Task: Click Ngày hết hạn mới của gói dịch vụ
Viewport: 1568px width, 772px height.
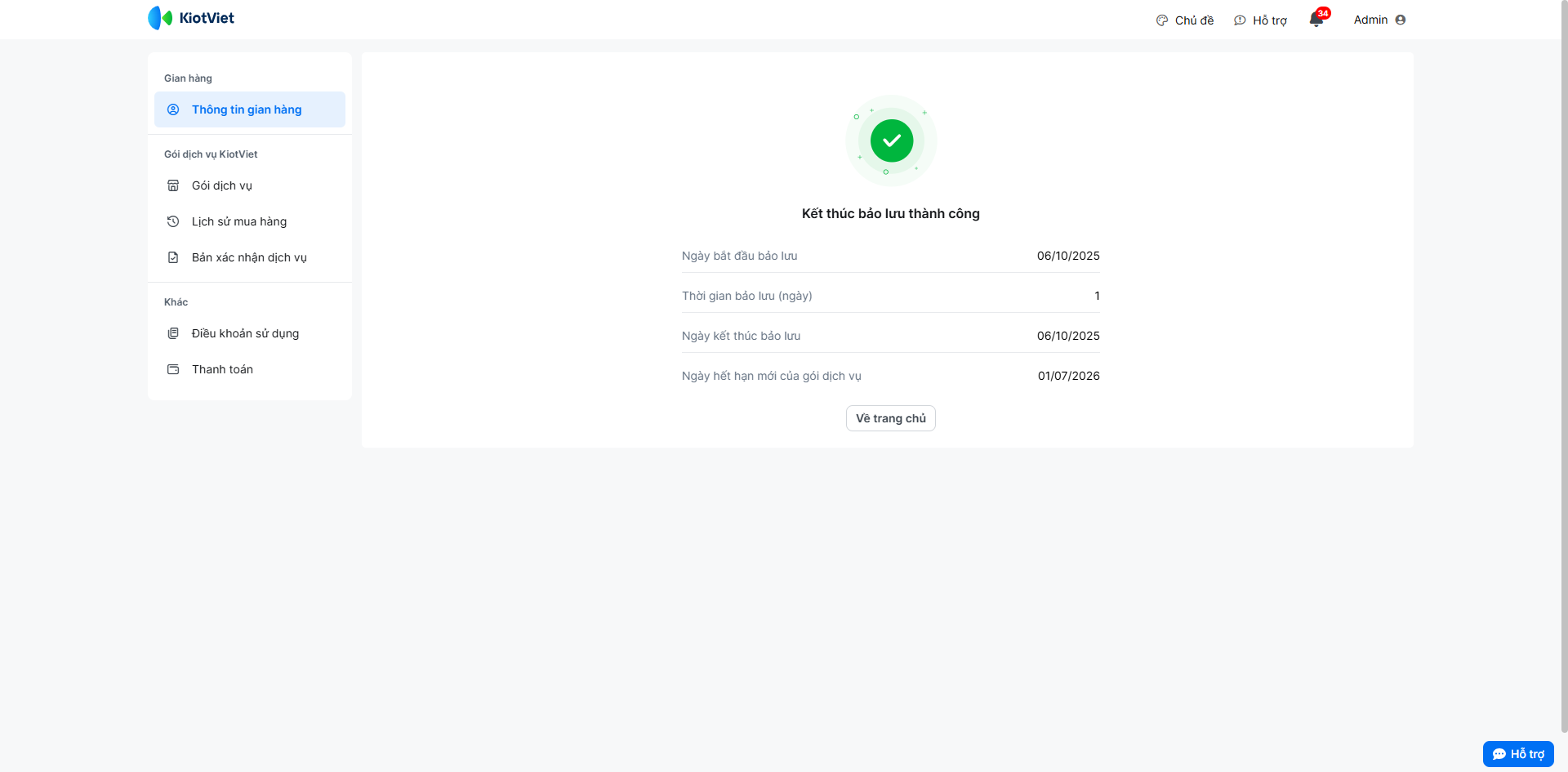Action: click(772, 376)
